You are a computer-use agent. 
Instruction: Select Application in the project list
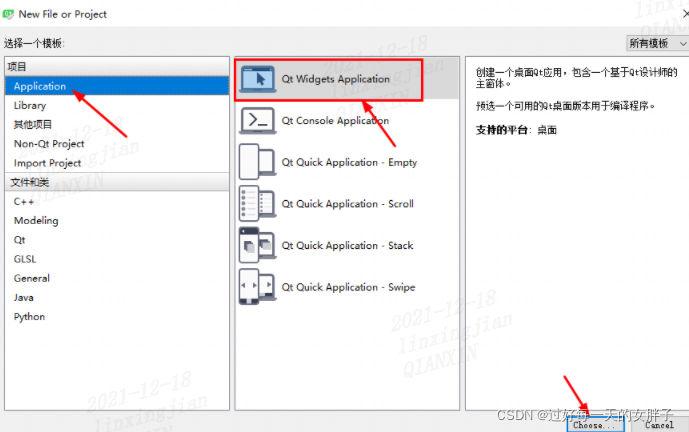(x=117, y=86)
